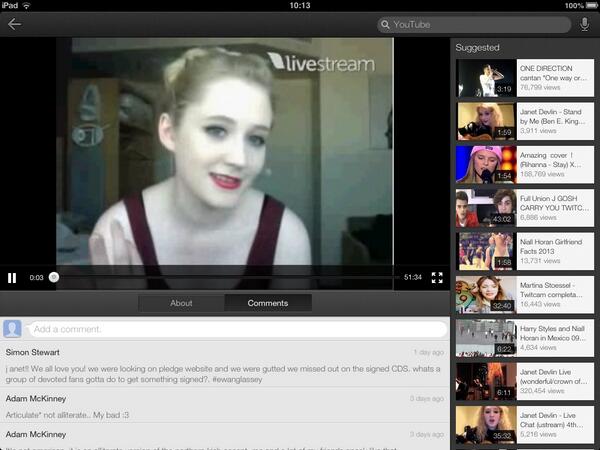Open Janet Devlin Live wonderful/crown thumbnail
The height and width of the screenshot is (450, 600).
pos(486,382)
